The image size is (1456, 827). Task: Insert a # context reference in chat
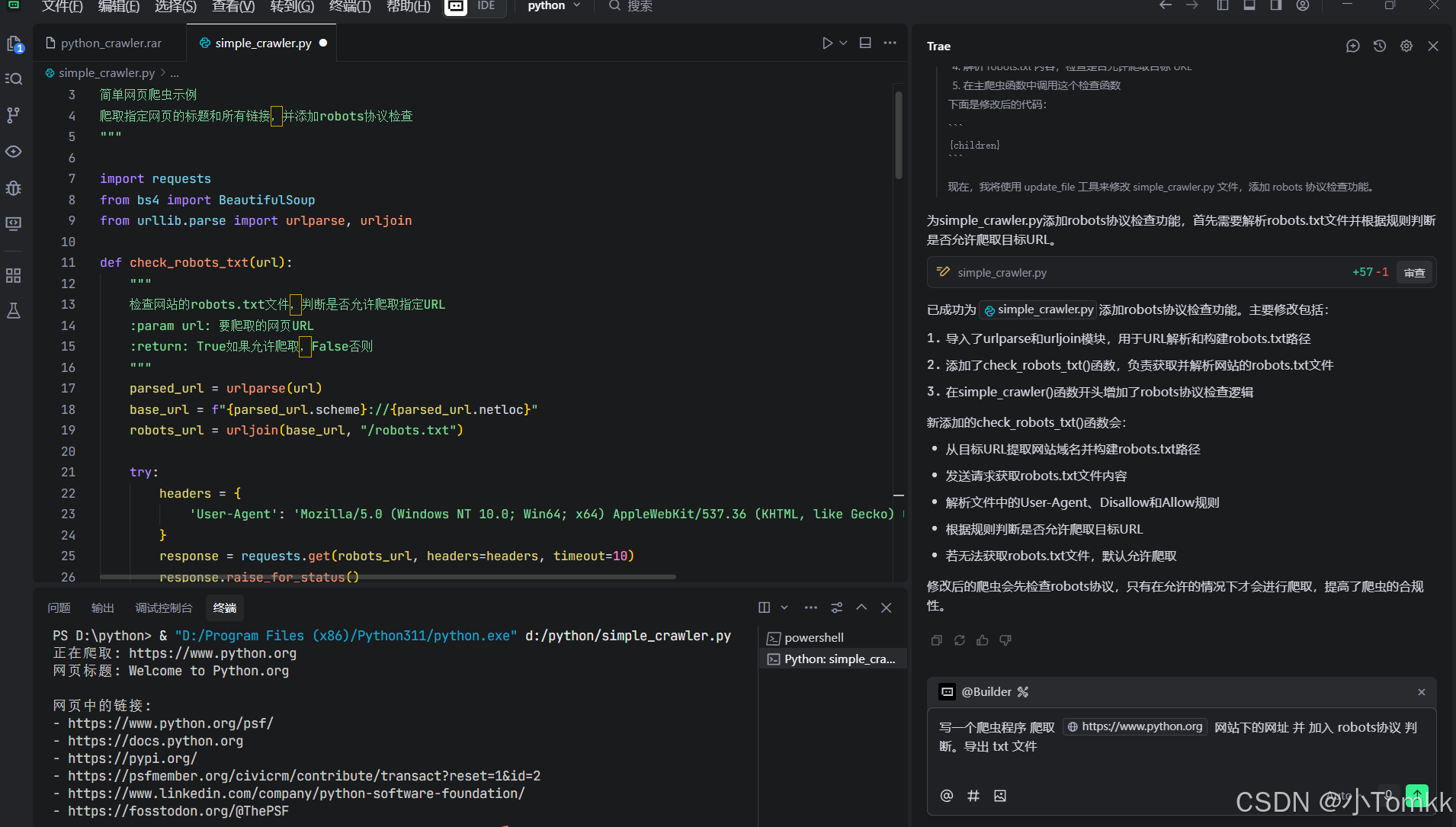[x=973, y=796]
